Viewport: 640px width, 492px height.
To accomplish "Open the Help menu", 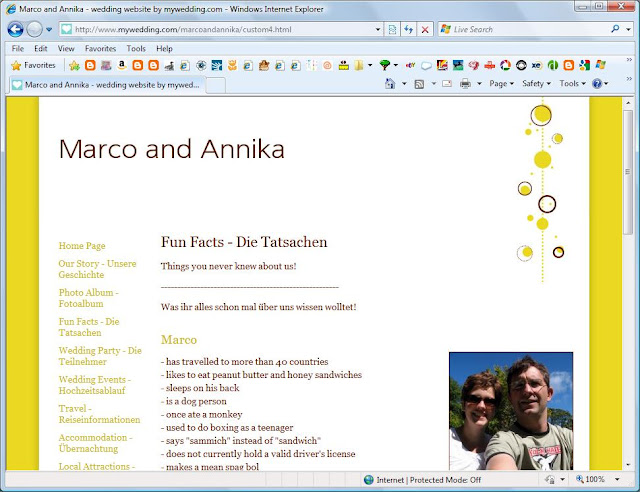I will (164, 49).
